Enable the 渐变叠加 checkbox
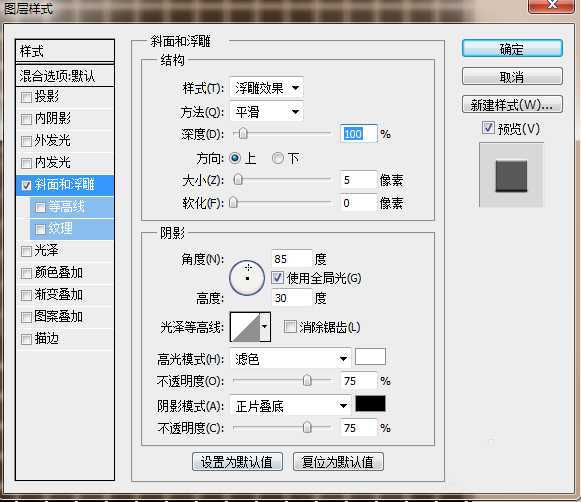The image size is (581, 502). (26, 295)
